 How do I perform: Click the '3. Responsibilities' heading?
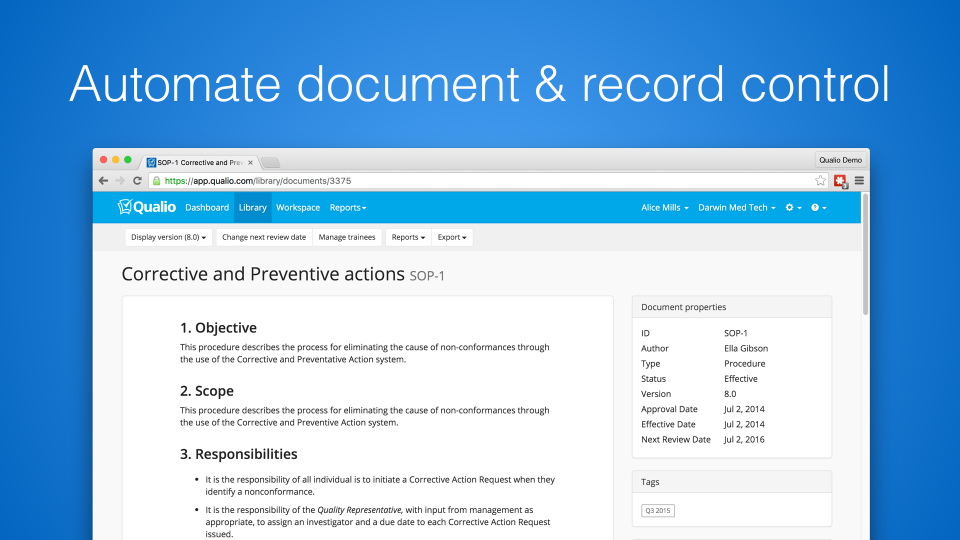point(238,454)
